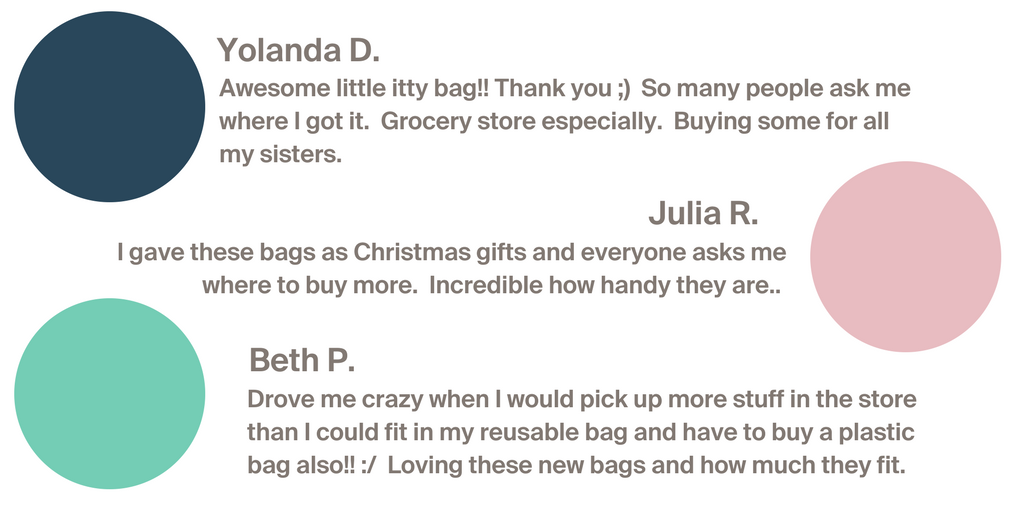
Task: Click the line mentioning 'Grocery store especially'
Action: (554, 122)
